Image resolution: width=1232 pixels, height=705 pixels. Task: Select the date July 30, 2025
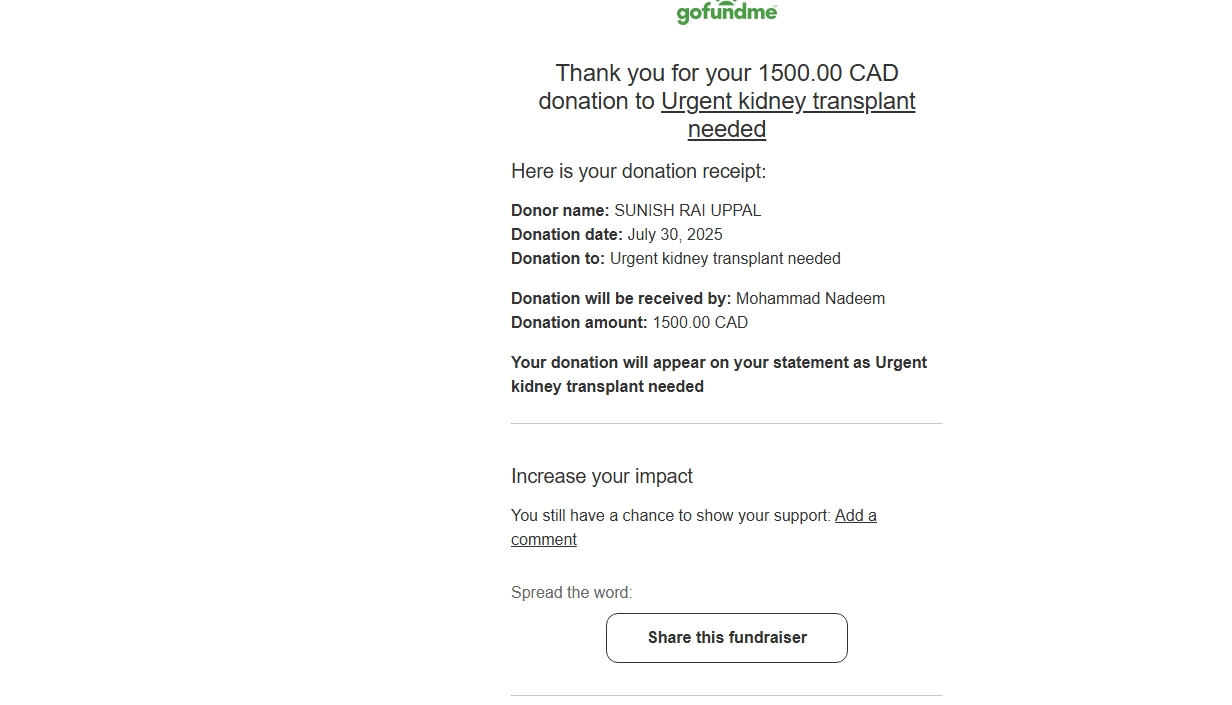(675, 235)
